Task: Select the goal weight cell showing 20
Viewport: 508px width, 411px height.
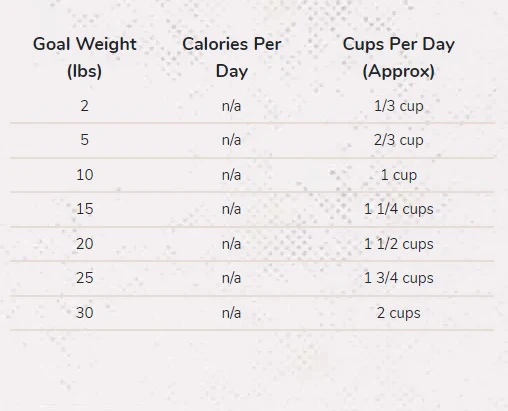Action: point(85,244)
